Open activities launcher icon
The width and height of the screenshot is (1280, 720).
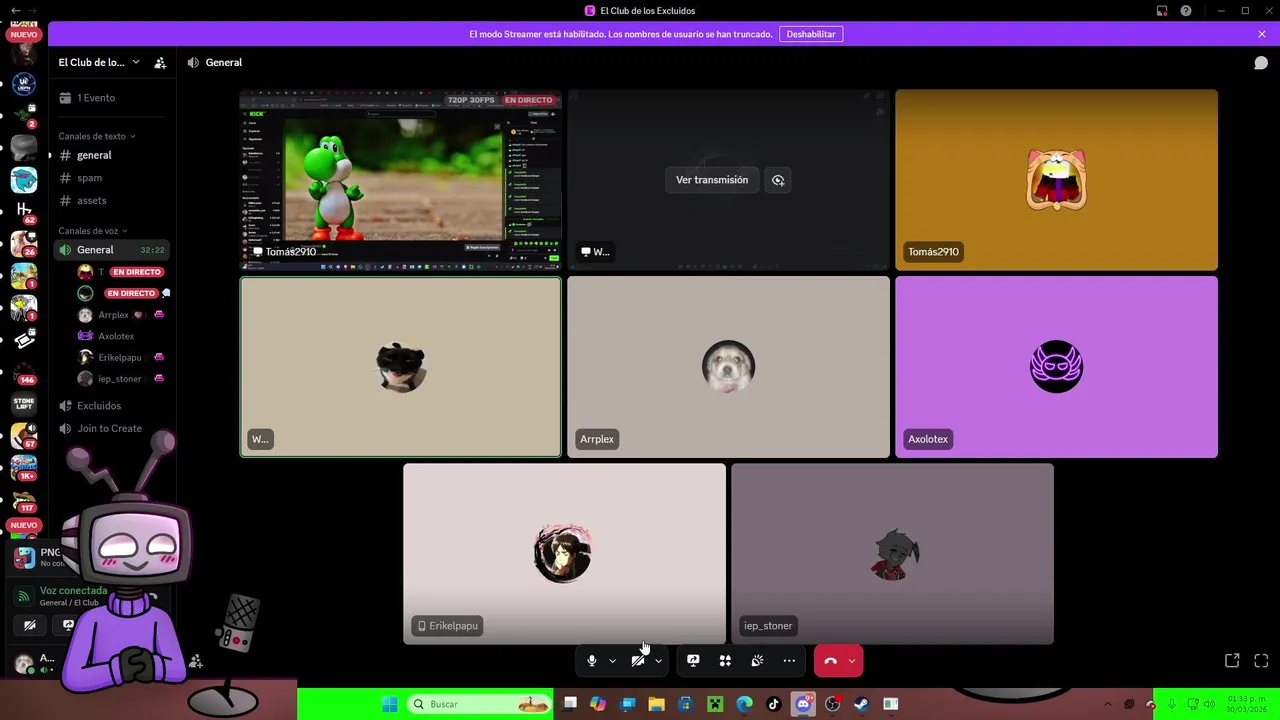[725, 661]
